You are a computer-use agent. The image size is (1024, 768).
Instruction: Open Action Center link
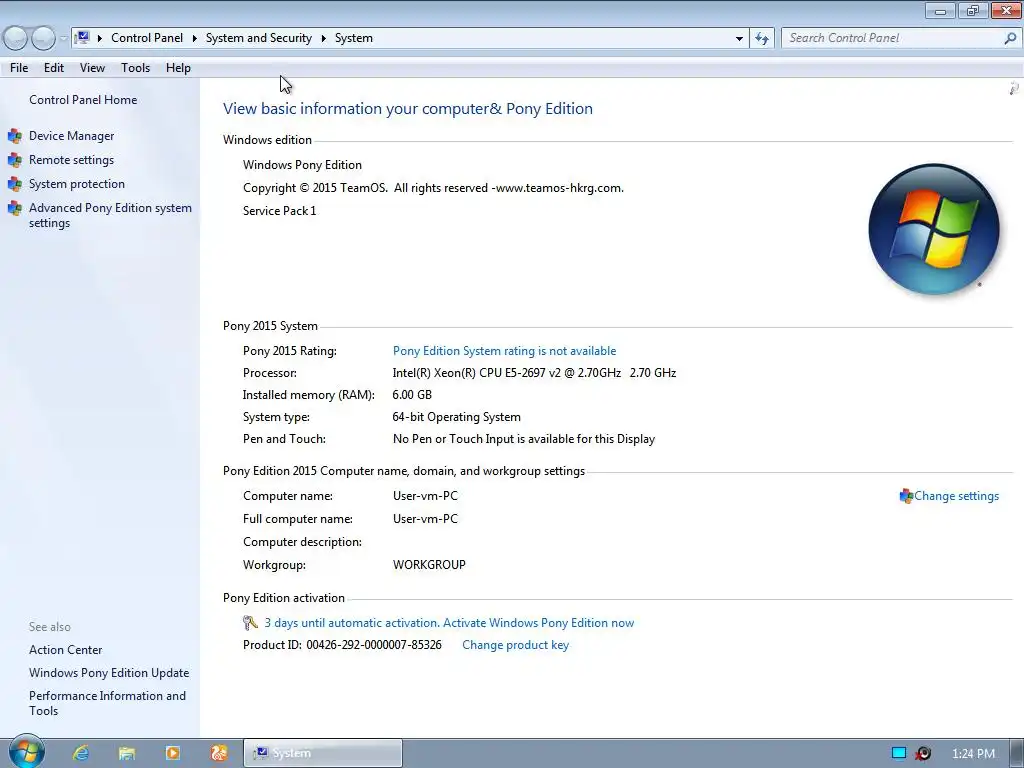click(65, 650)
